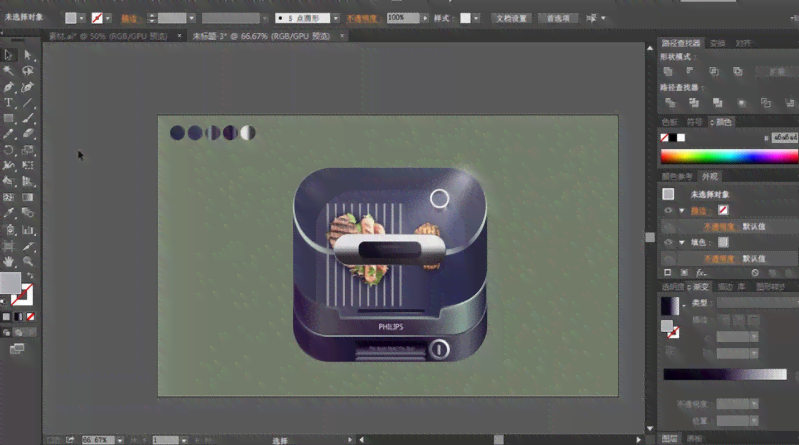The height and width of the screenshot is (445, 799).
Task: Select the Artboard tool
Action: coord(9,246)
